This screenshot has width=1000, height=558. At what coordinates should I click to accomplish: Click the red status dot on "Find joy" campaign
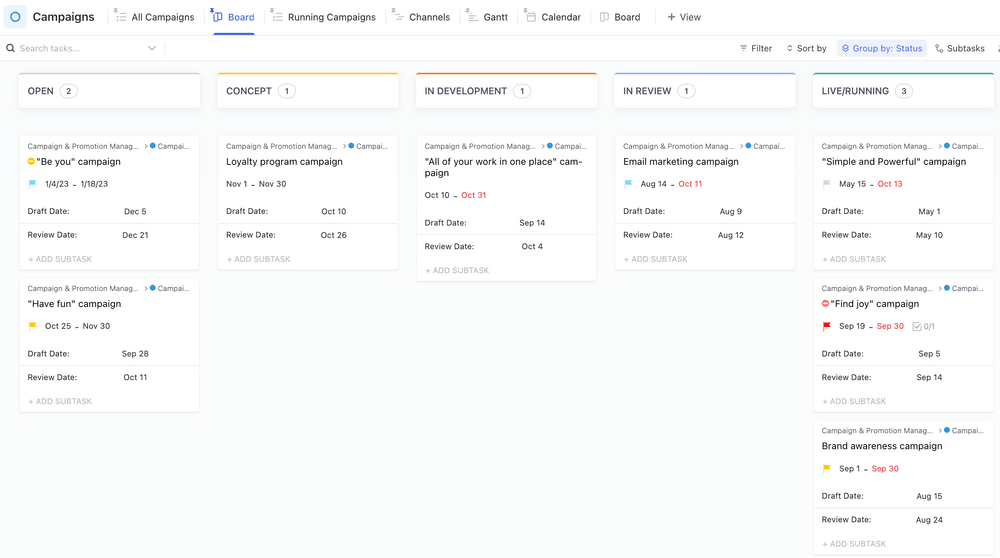pyautogui.click(x=825, y=304)
